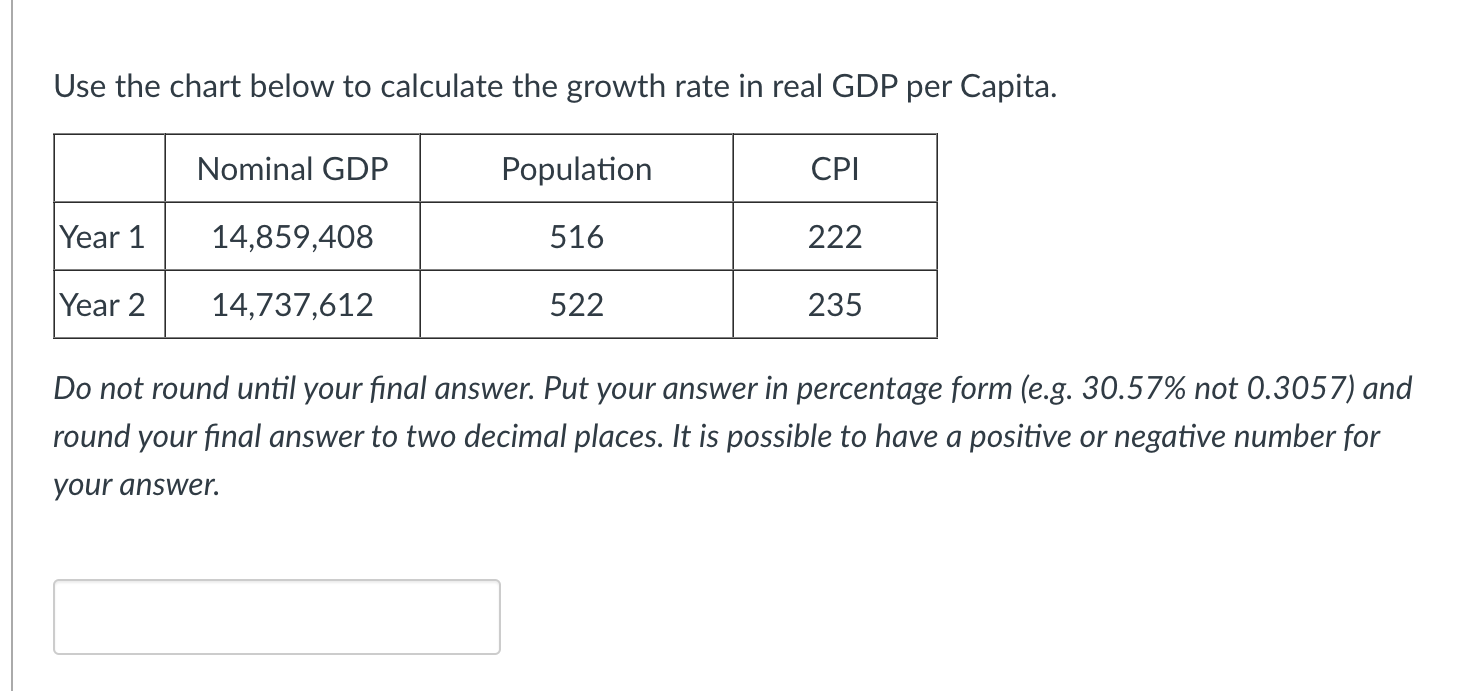Select the value 14,859,408 in the table
This screenshot has width=1475, height=691.
coord(291,237)
